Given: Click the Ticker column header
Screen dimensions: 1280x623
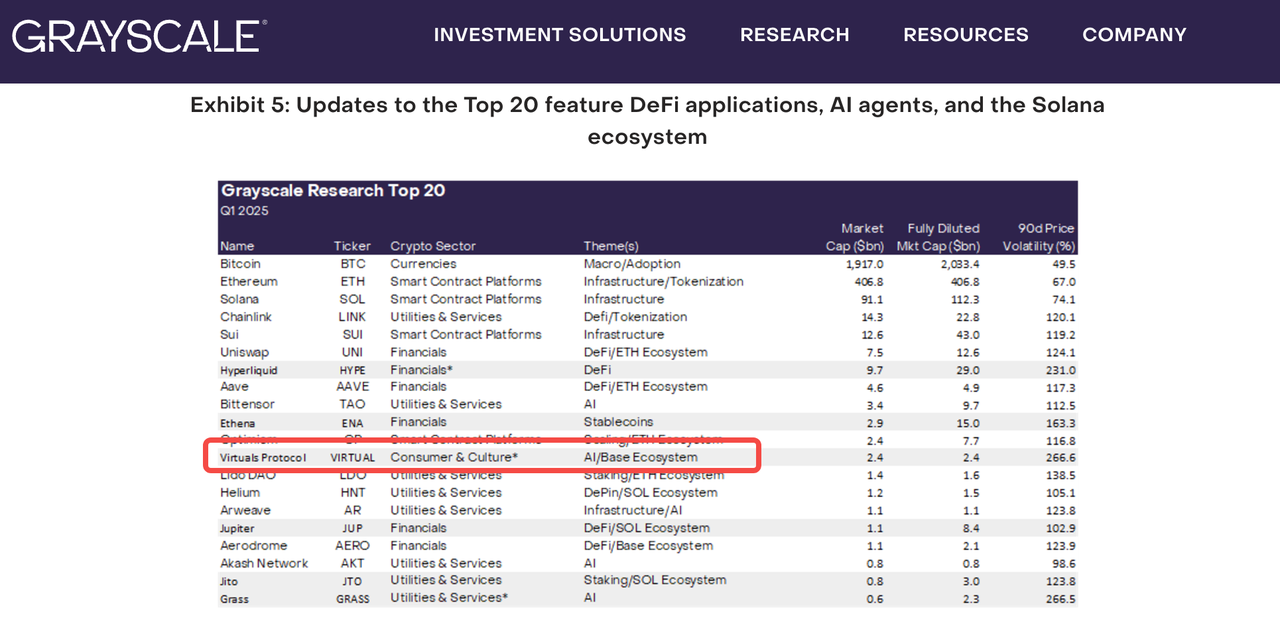Looking at the screenshot, I should 352,246.
